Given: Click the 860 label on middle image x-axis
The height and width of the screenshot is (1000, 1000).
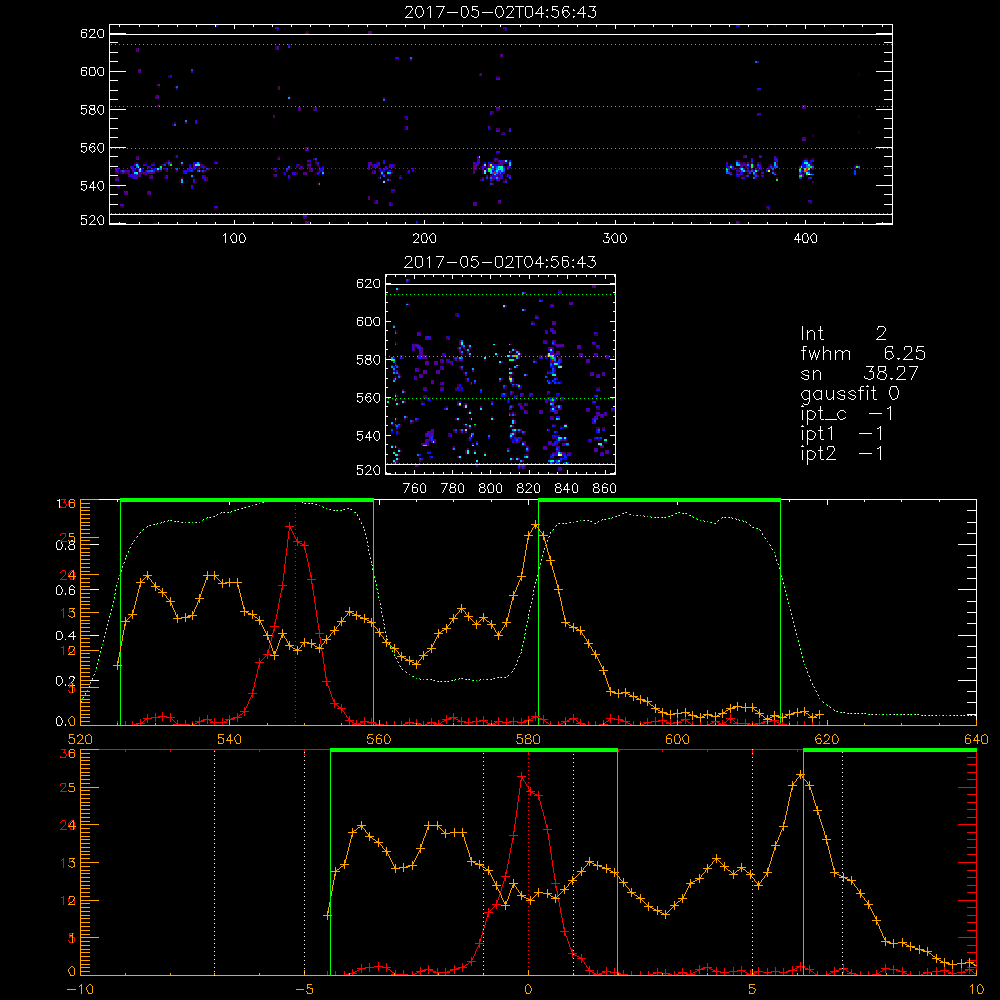Looking at the screenshot, I should click(x=605, y=489).
